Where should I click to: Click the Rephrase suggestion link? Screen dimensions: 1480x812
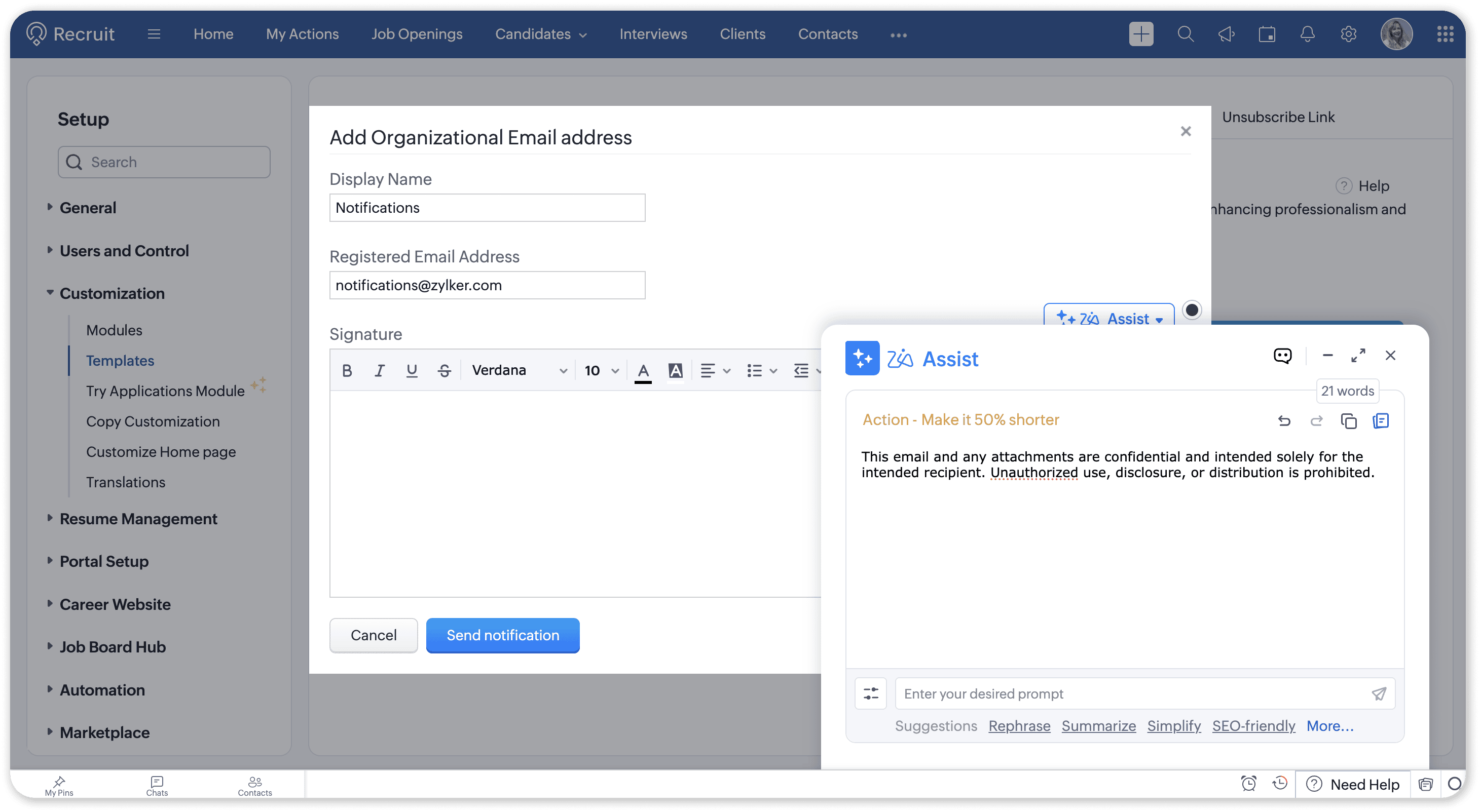1019,726
